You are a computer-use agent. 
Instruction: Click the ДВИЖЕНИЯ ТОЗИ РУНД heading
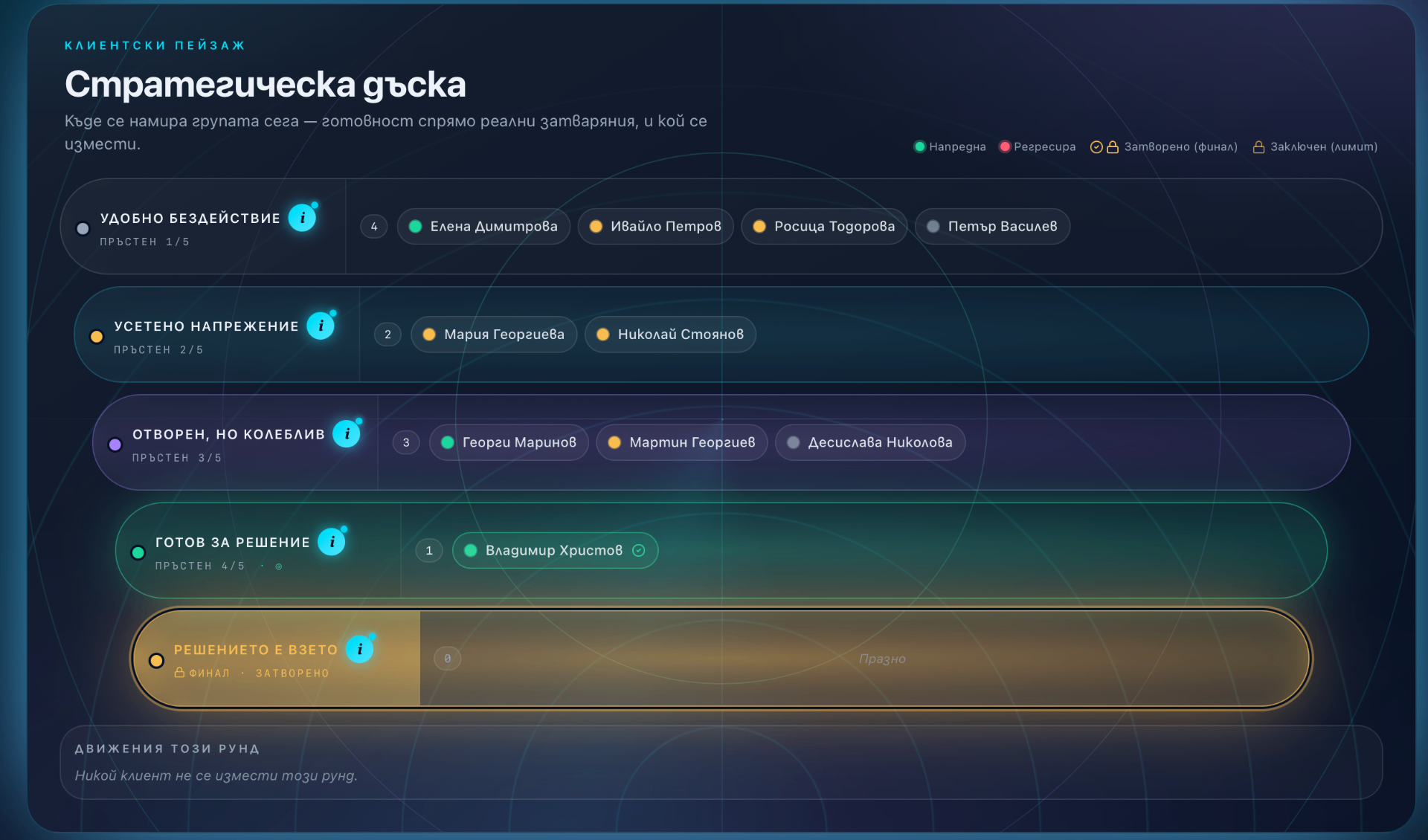[x=167, y=749]
